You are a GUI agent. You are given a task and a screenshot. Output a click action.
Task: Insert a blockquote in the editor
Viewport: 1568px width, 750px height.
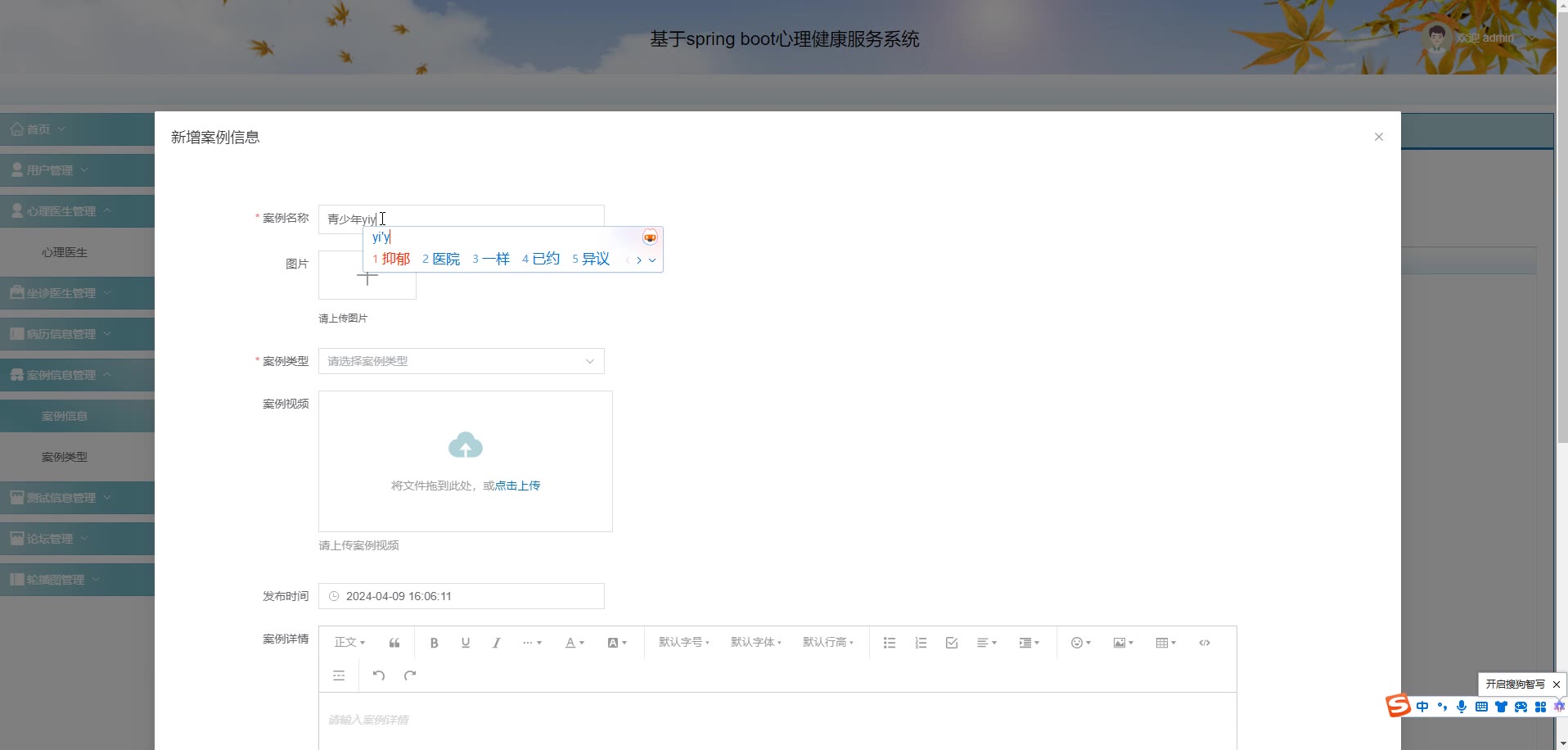(394, 643)
